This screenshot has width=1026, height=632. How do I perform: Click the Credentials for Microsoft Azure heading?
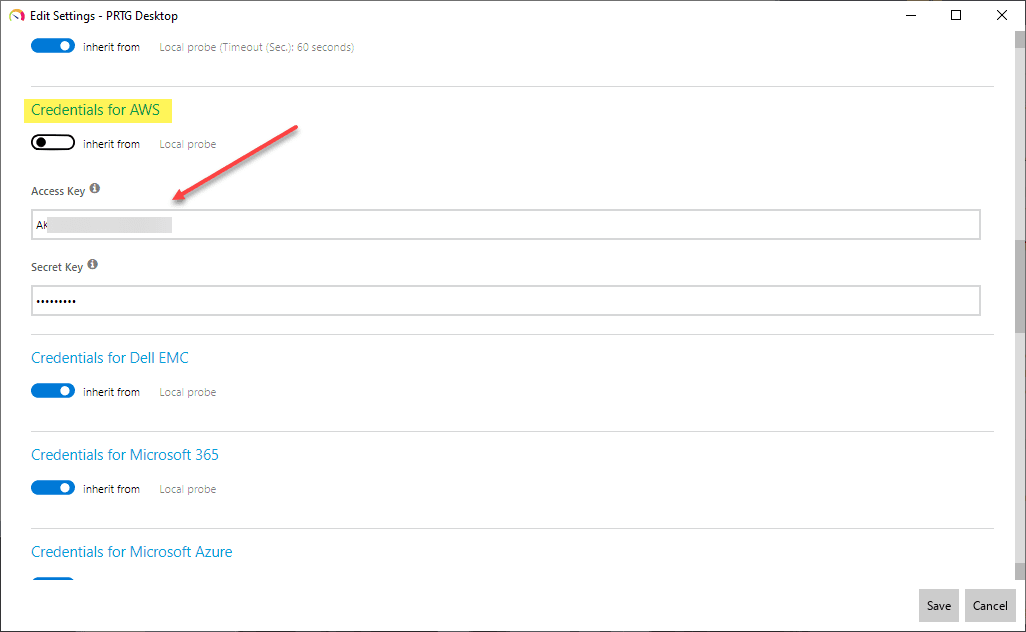(x=131, y=552)
